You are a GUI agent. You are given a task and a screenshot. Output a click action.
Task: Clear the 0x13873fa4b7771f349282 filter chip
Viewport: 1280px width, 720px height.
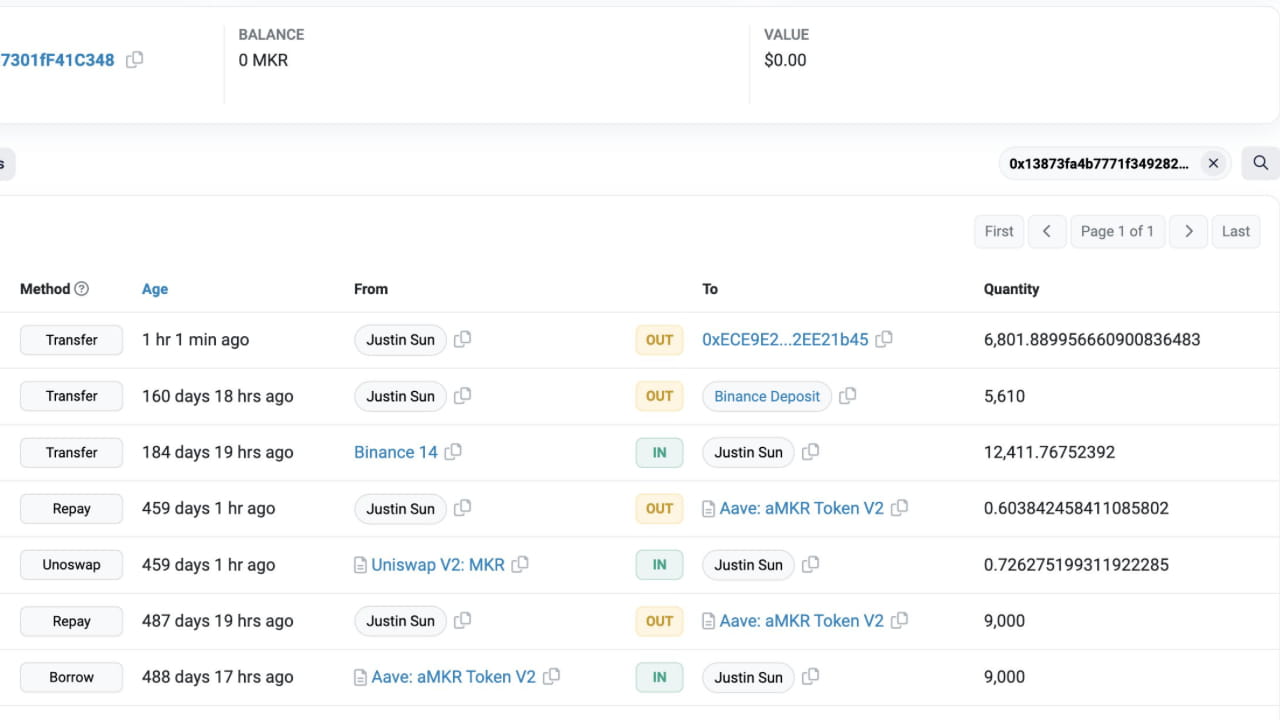[x=1213, y=163]
